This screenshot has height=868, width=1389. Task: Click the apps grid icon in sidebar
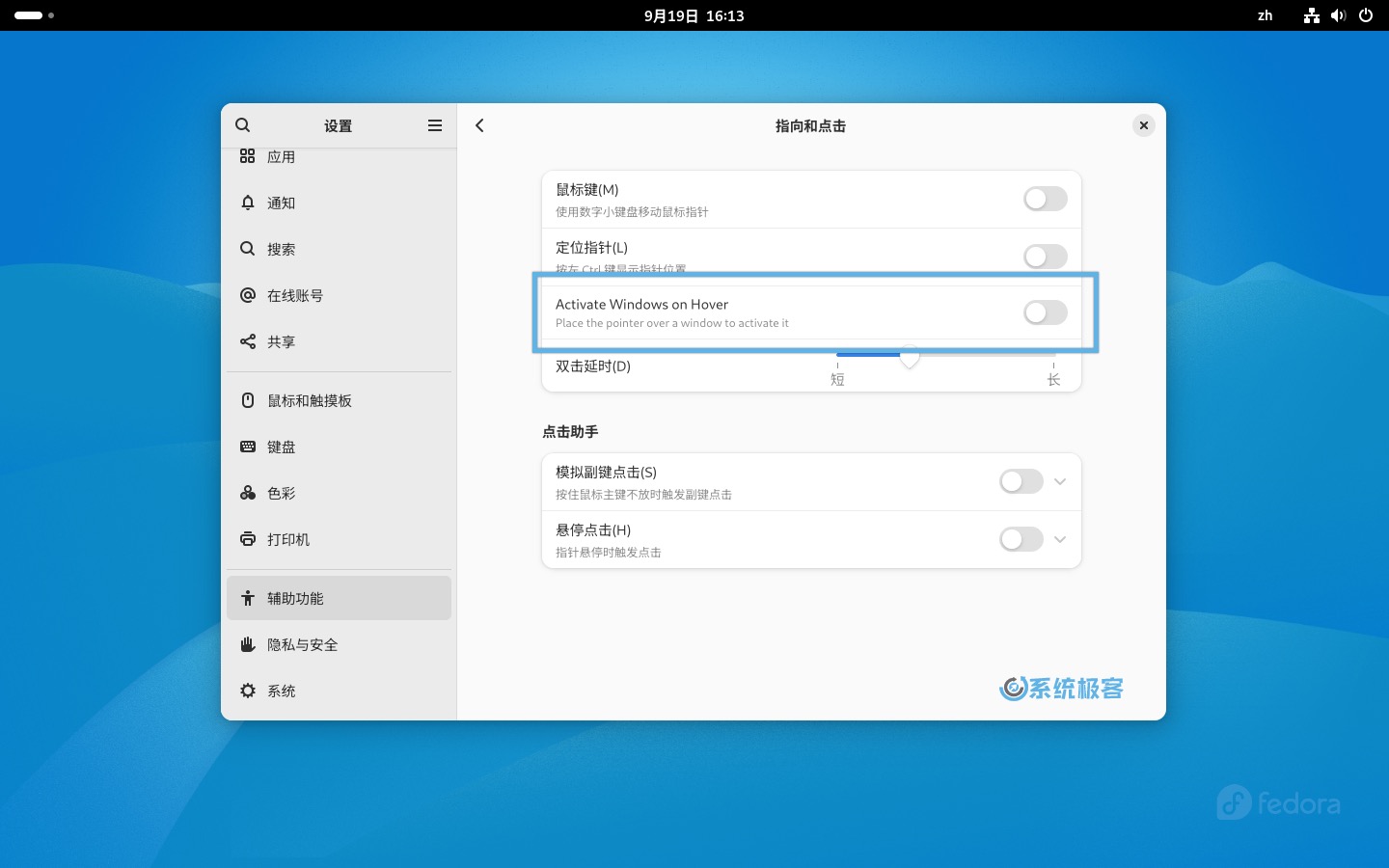click(x=248, y=156)
